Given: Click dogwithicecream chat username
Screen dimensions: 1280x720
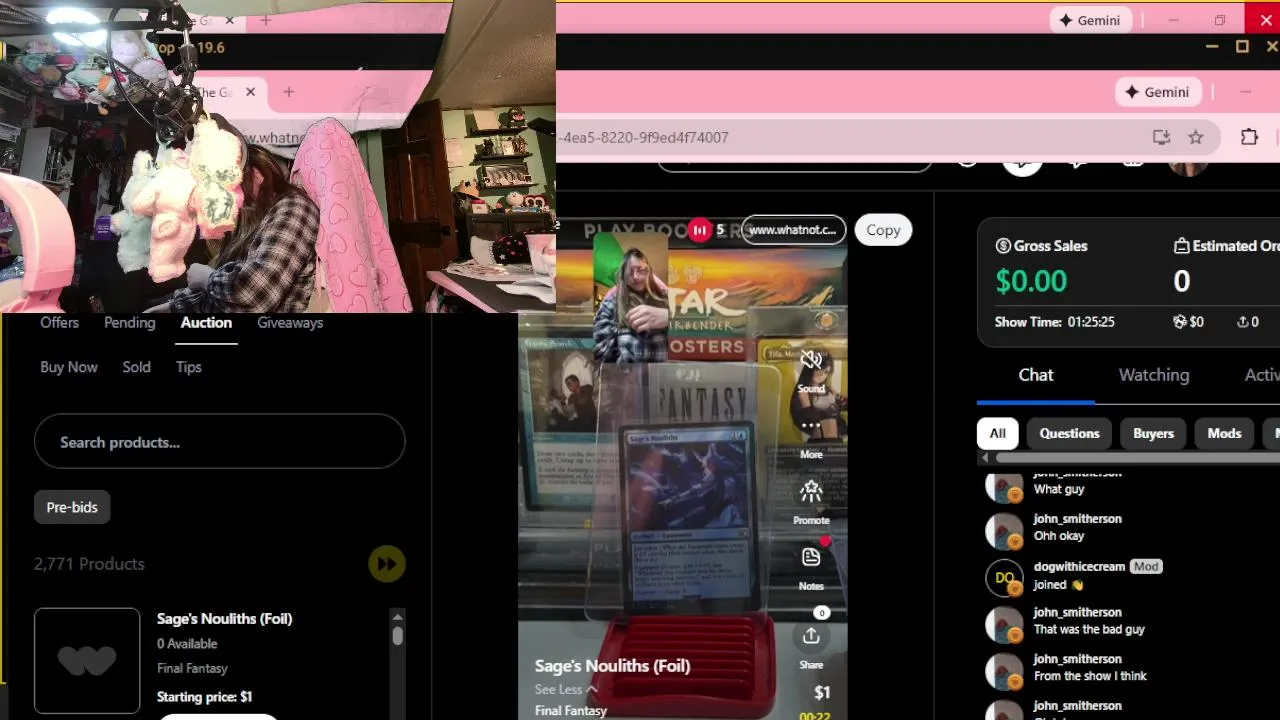Looking at the screenshot, I should [x=1080, y=566].
